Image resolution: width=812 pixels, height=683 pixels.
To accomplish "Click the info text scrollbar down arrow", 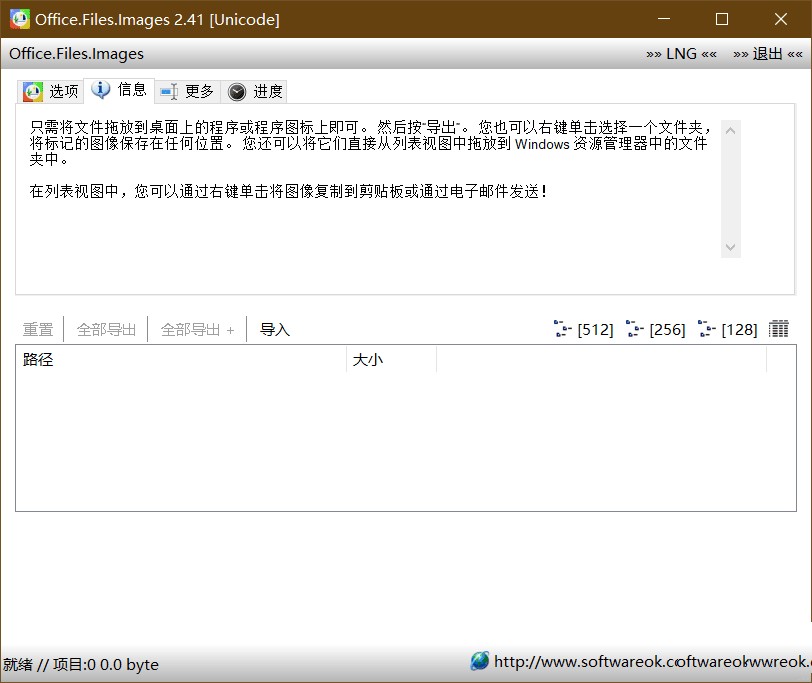I will [731, 247].
